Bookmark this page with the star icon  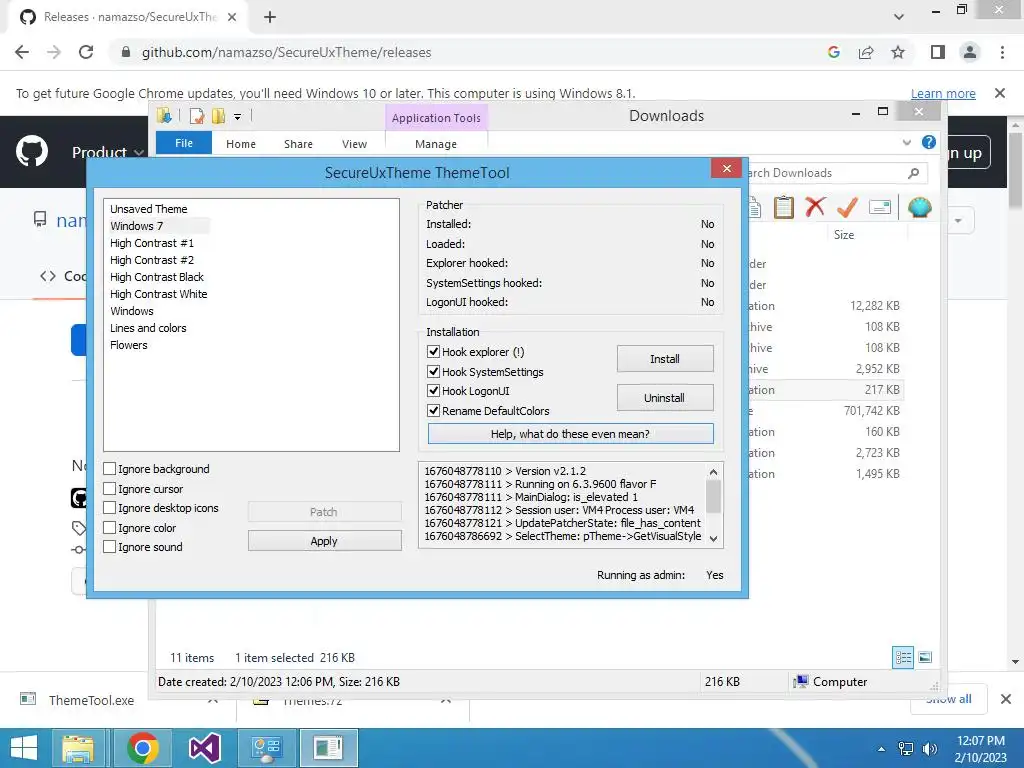click(x=898, y=52)
